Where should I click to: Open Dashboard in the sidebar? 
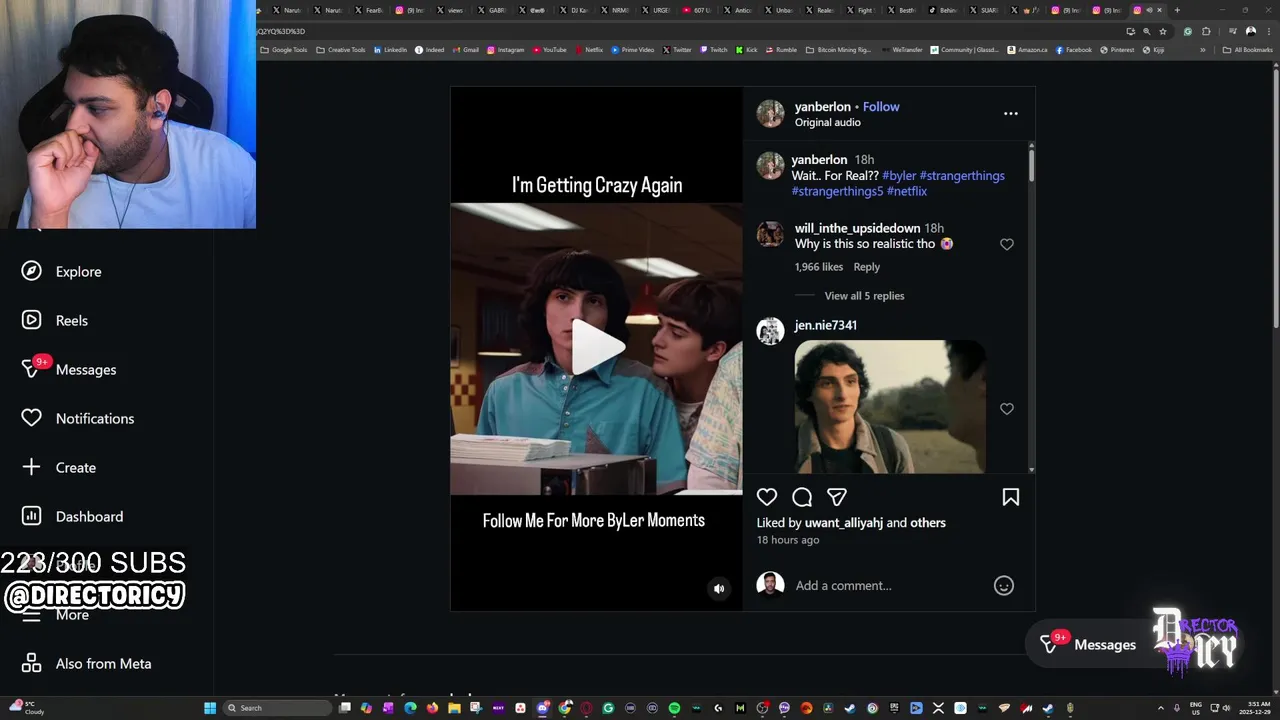73,517
